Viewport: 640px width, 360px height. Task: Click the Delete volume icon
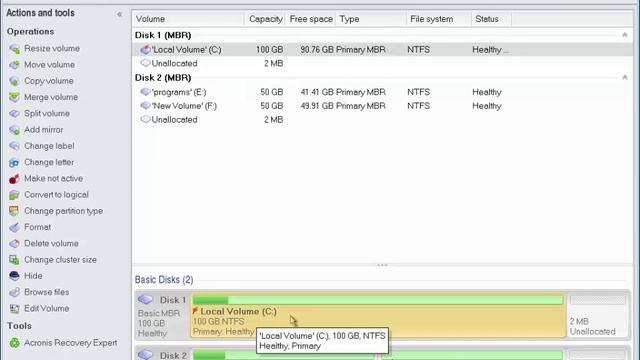[15, 244]
